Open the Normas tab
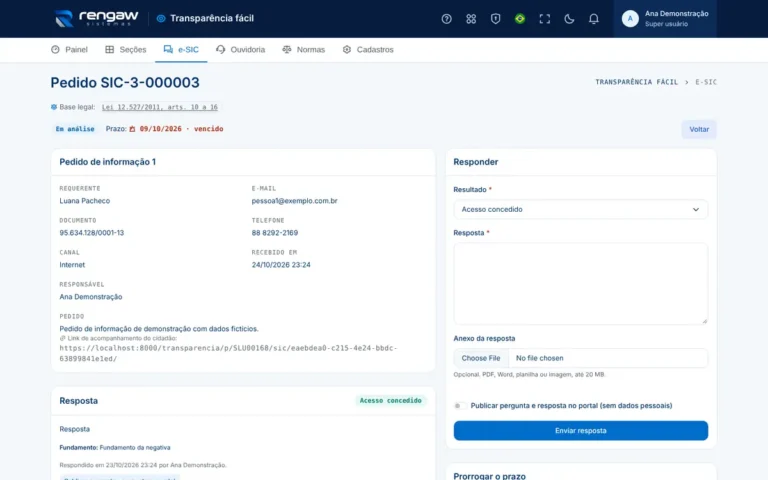The width and height of the screenshot is (768, 480). [x=303, y=49]
